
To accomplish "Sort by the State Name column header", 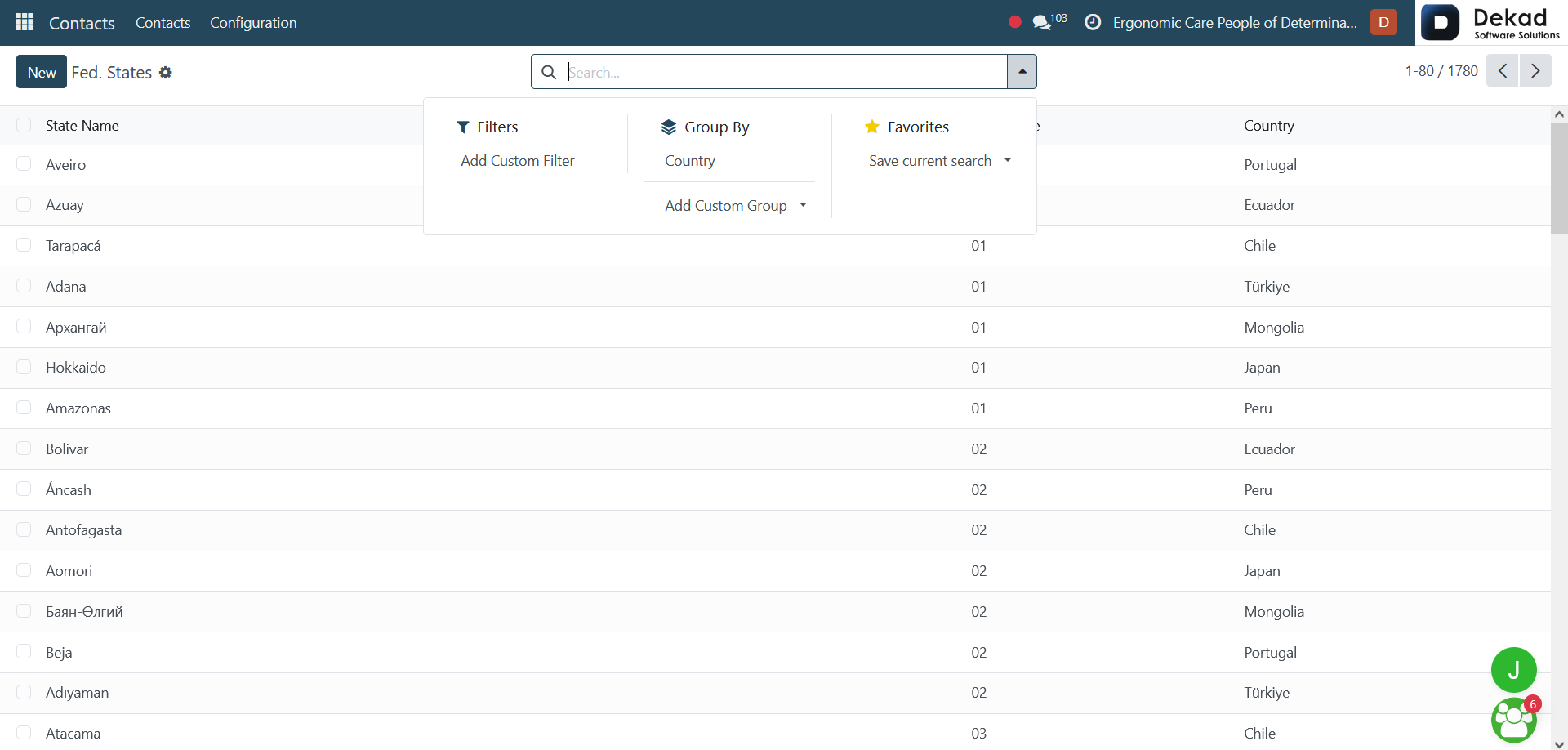I will click(82, 125).
